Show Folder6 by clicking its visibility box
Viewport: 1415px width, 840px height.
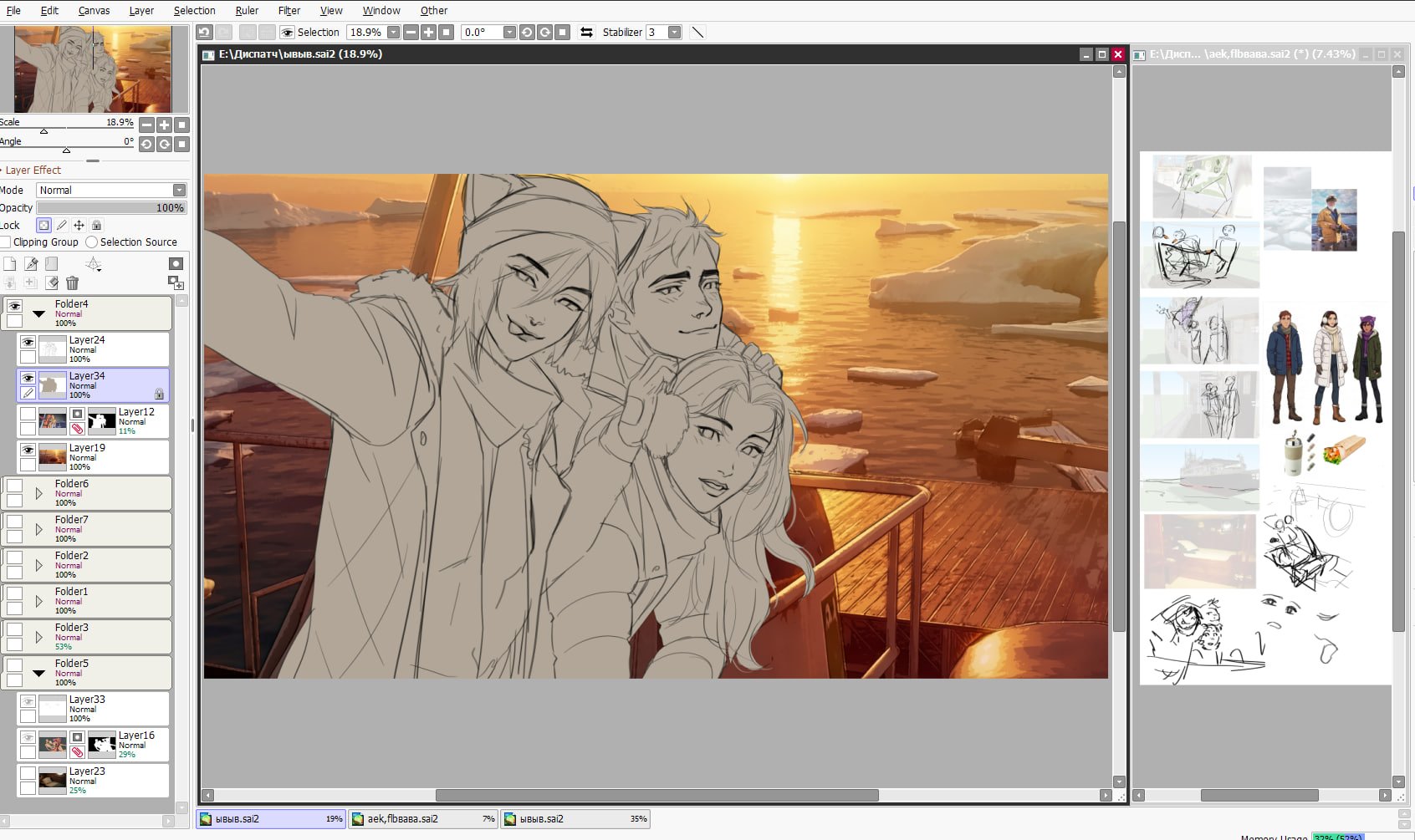coord(14,486)
